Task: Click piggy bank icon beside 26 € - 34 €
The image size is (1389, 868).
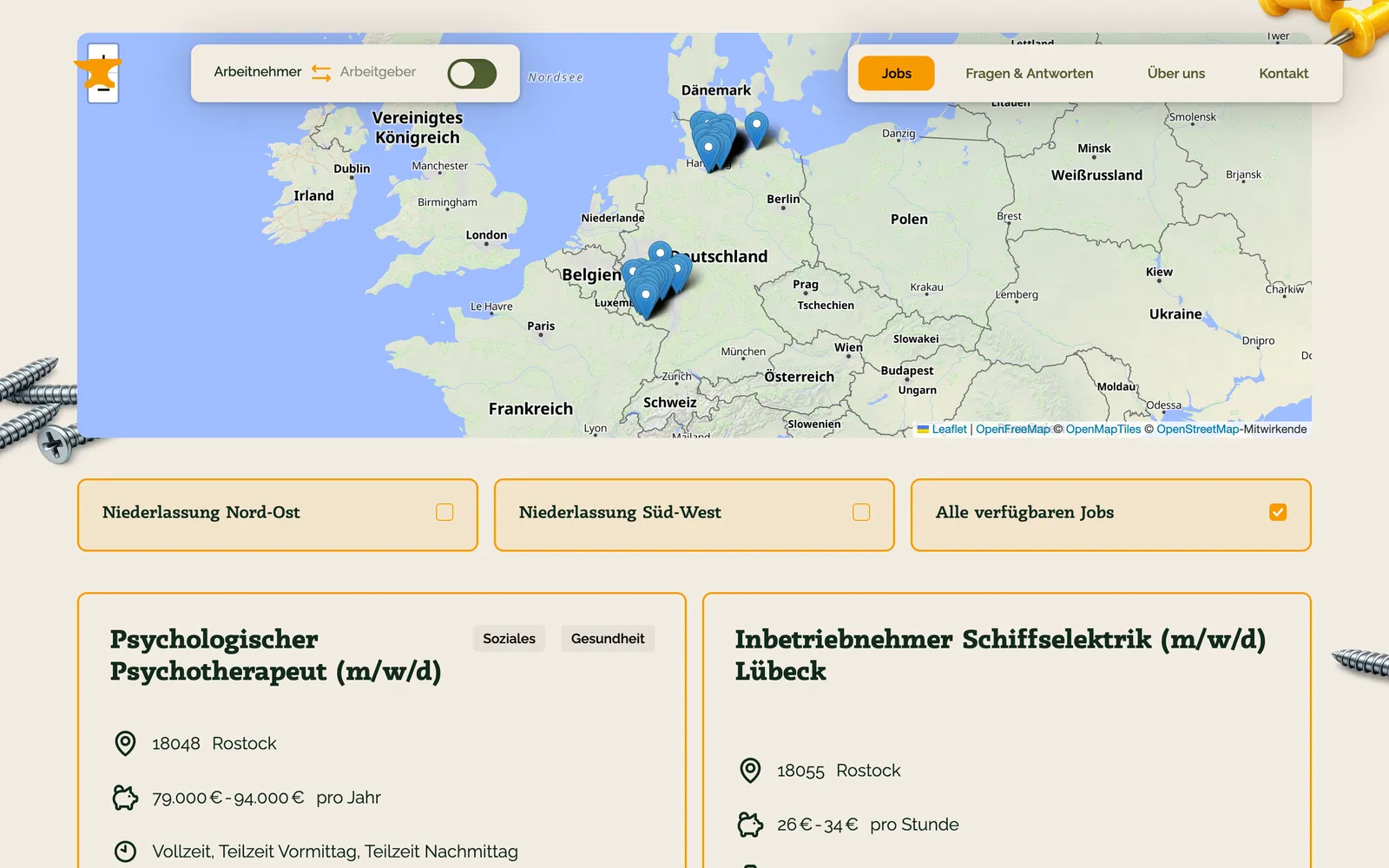Action: (x=750, y=825)
